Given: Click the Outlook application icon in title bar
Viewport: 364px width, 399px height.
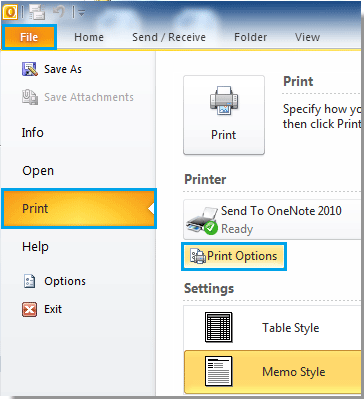Looking at the screenshot, I should click(x=11, y=12).
